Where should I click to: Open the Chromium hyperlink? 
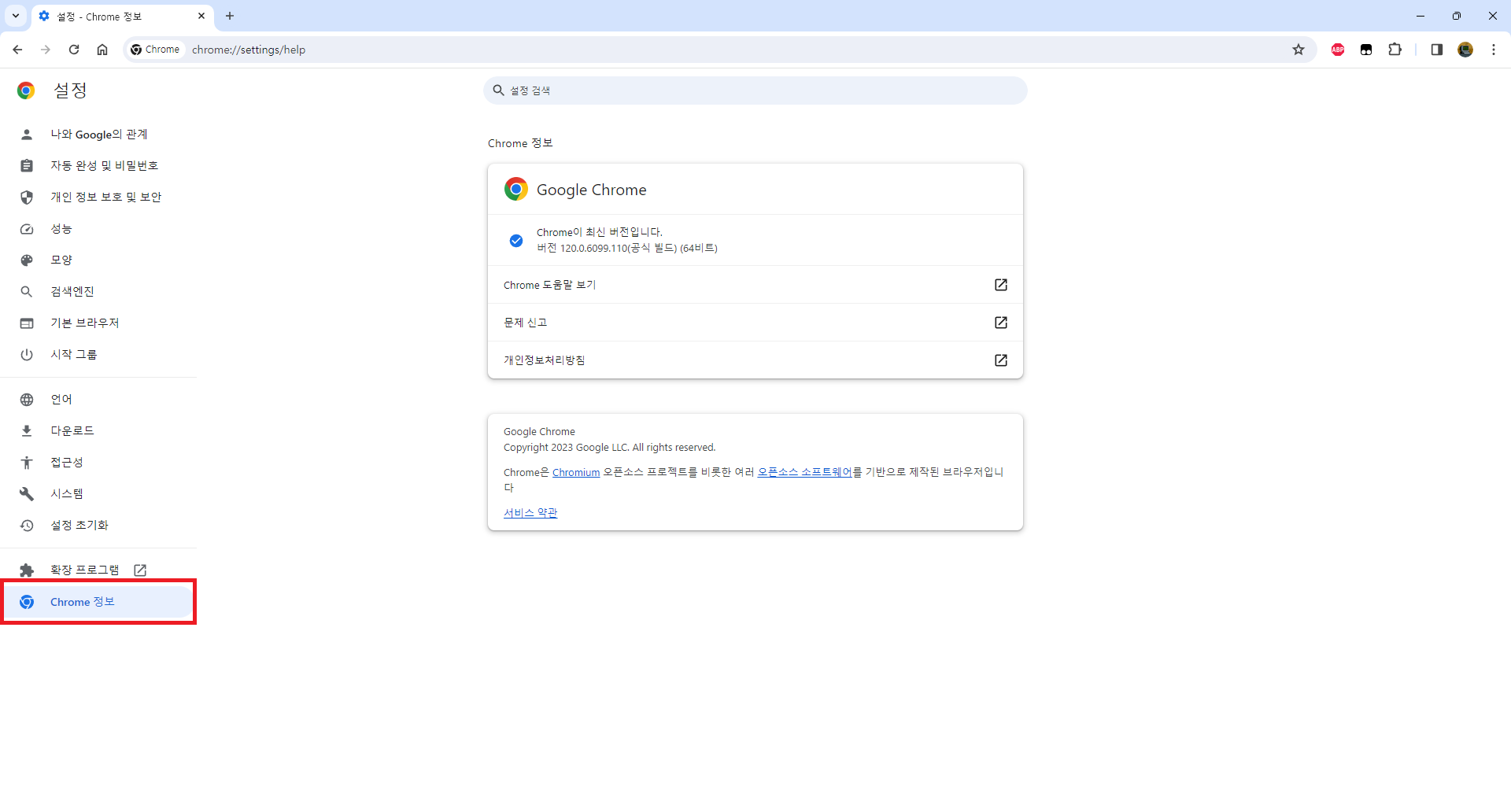click(576, 473)
